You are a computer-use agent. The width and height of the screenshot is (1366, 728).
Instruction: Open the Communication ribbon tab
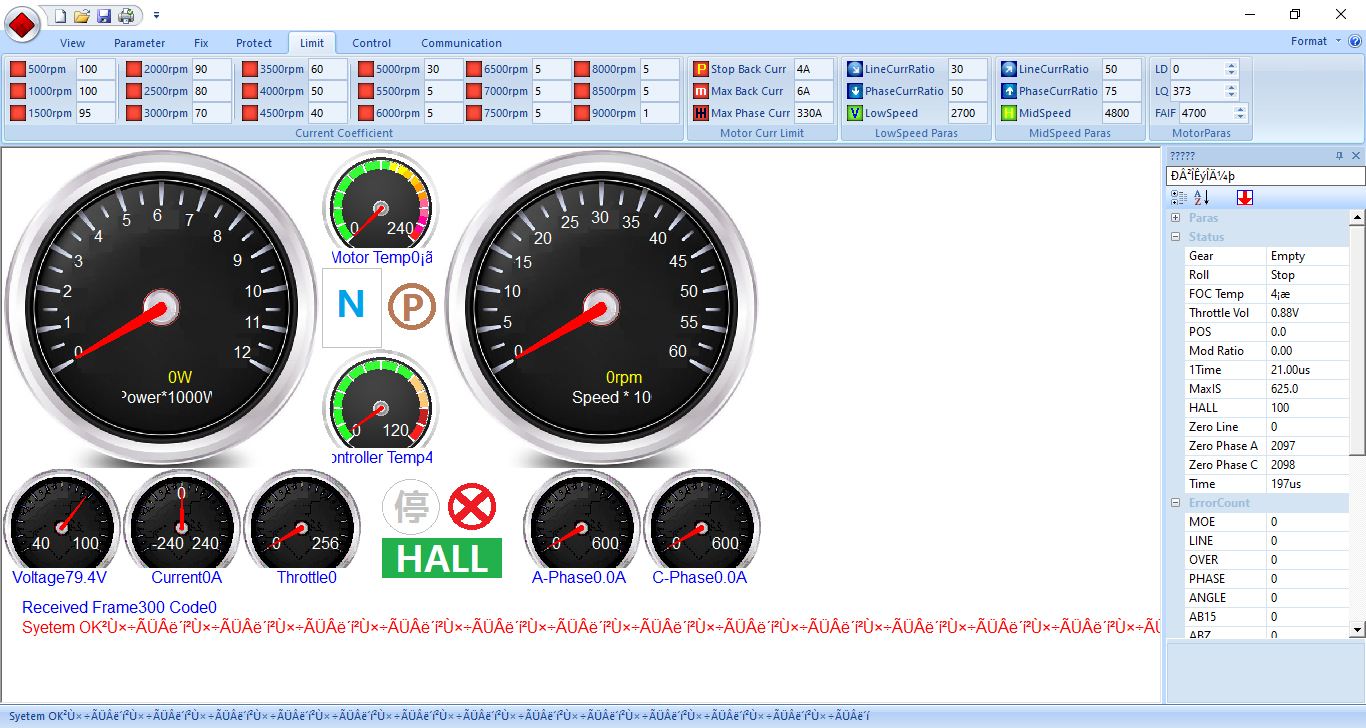coord(461,43)
